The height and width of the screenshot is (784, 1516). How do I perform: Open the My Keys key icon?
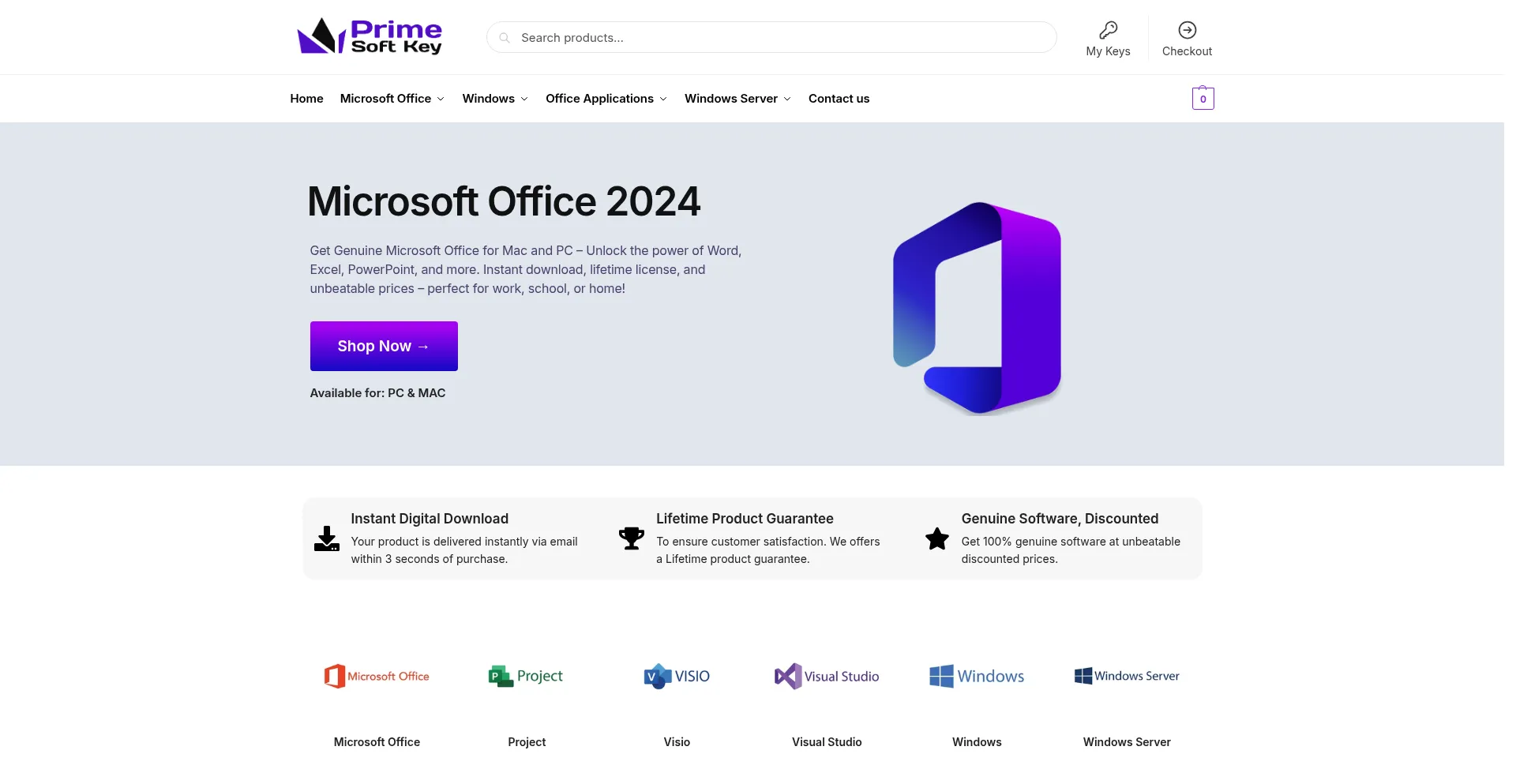click(1108, 31)
